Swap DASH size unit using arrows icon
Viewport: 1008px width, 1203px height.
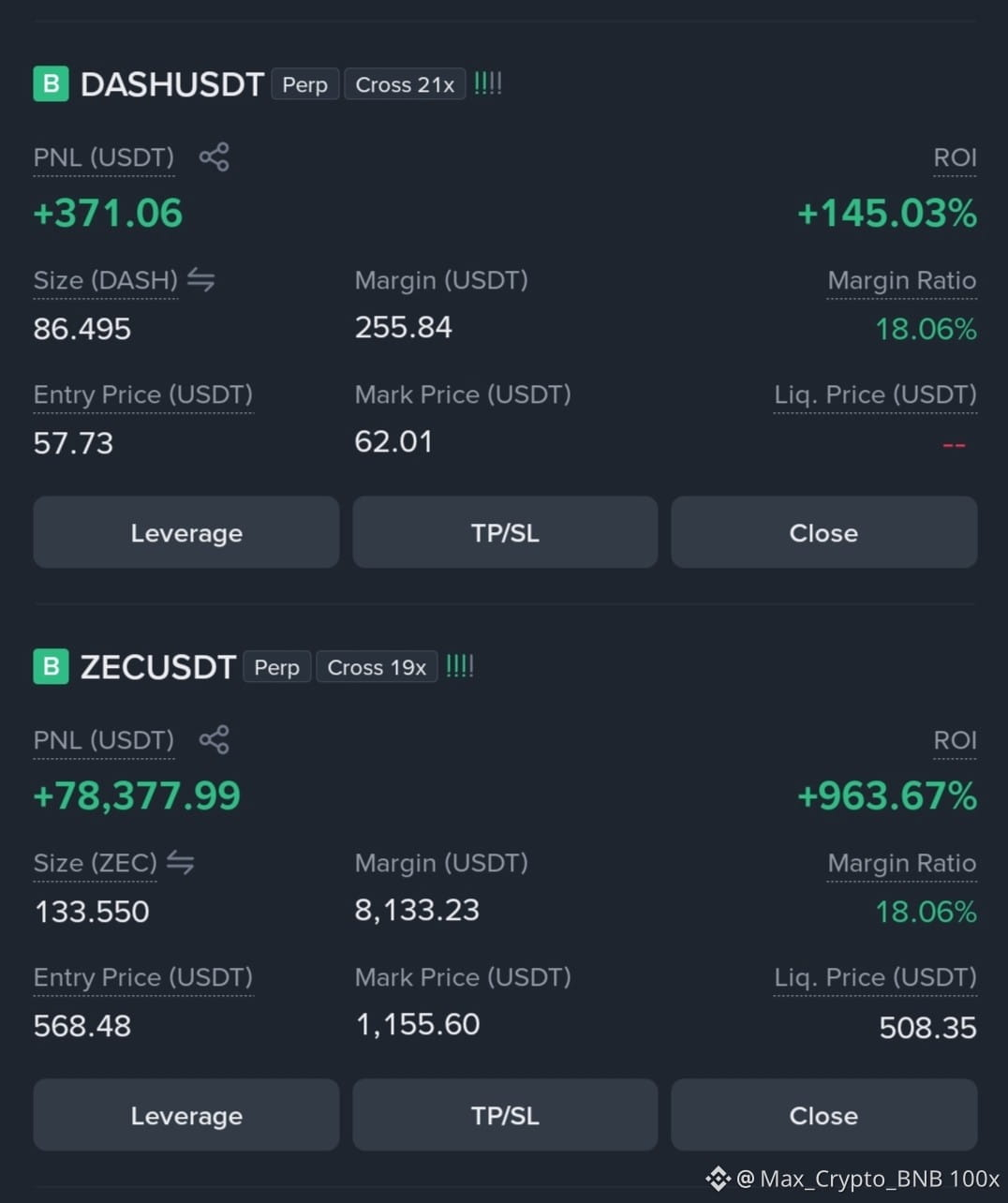click(x=200, y=279)
